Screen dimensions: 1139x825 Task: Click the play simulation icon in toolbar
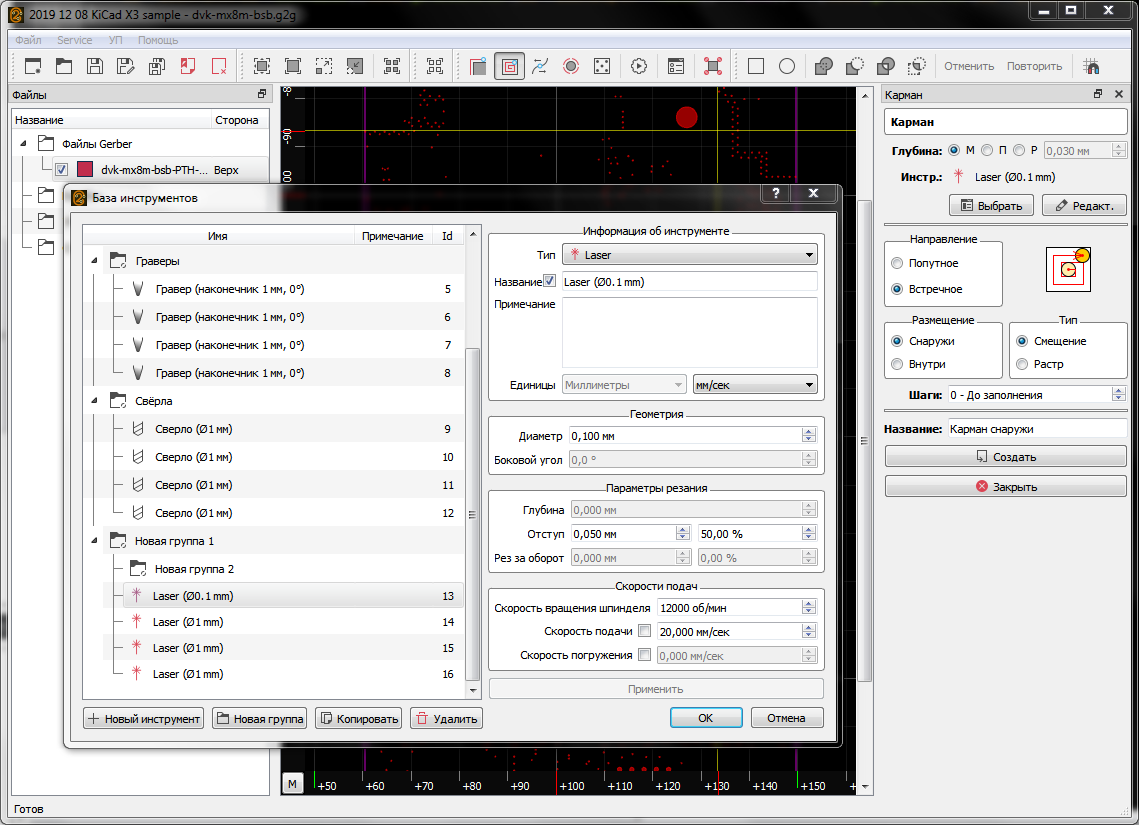(639, 66)
